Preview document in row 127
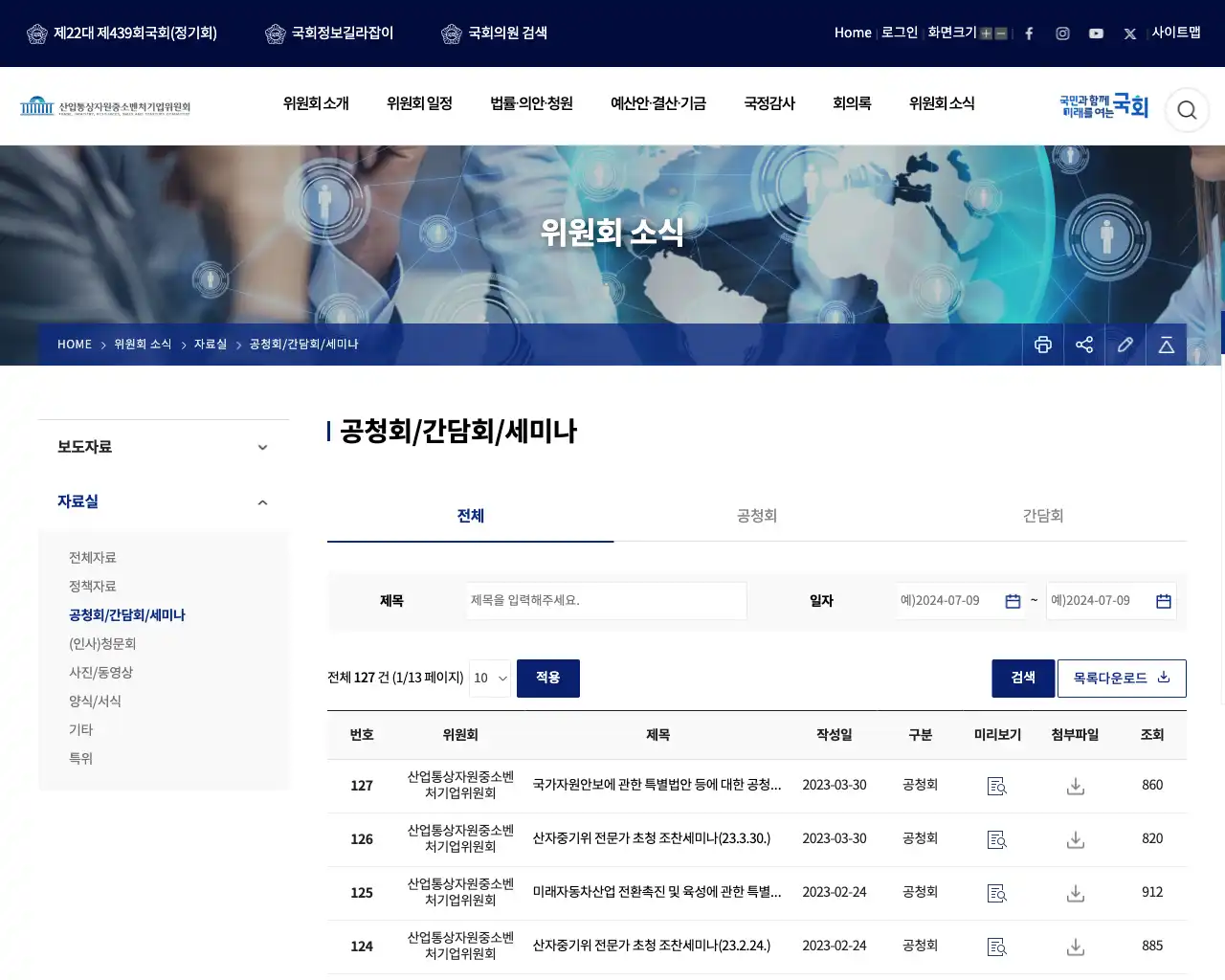The image size is (1225, 980). click(x=997, y=786)
